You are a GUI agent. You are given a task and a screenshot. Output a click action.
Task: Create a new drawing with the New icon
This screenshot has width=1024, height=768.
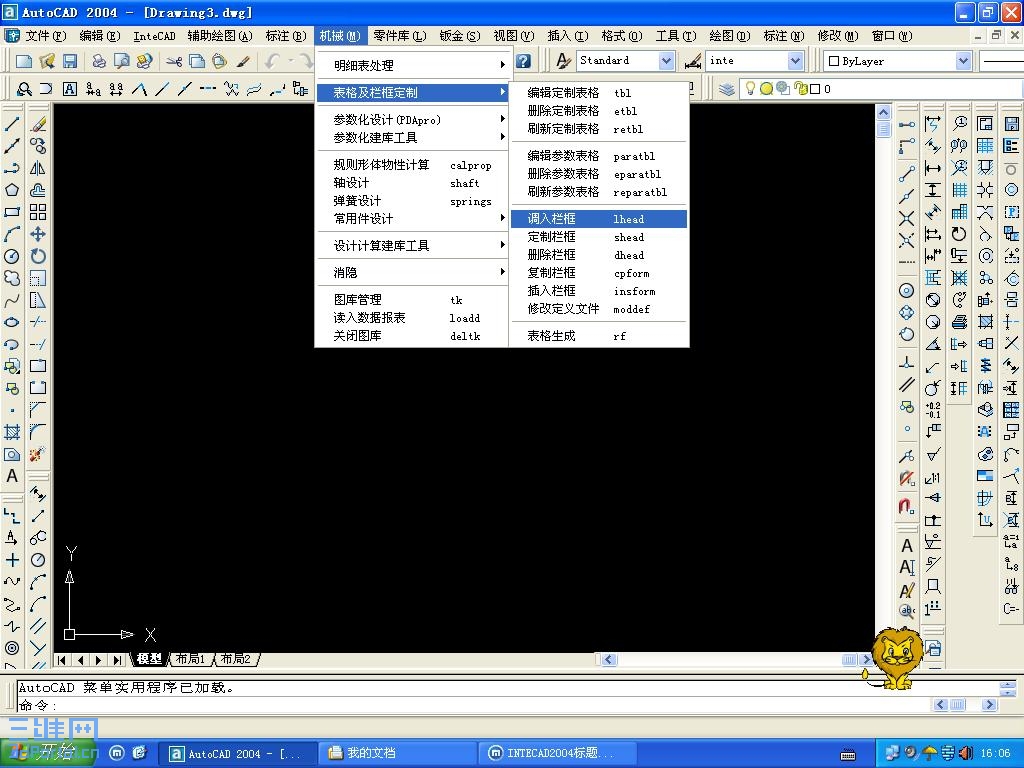point(24,61)
